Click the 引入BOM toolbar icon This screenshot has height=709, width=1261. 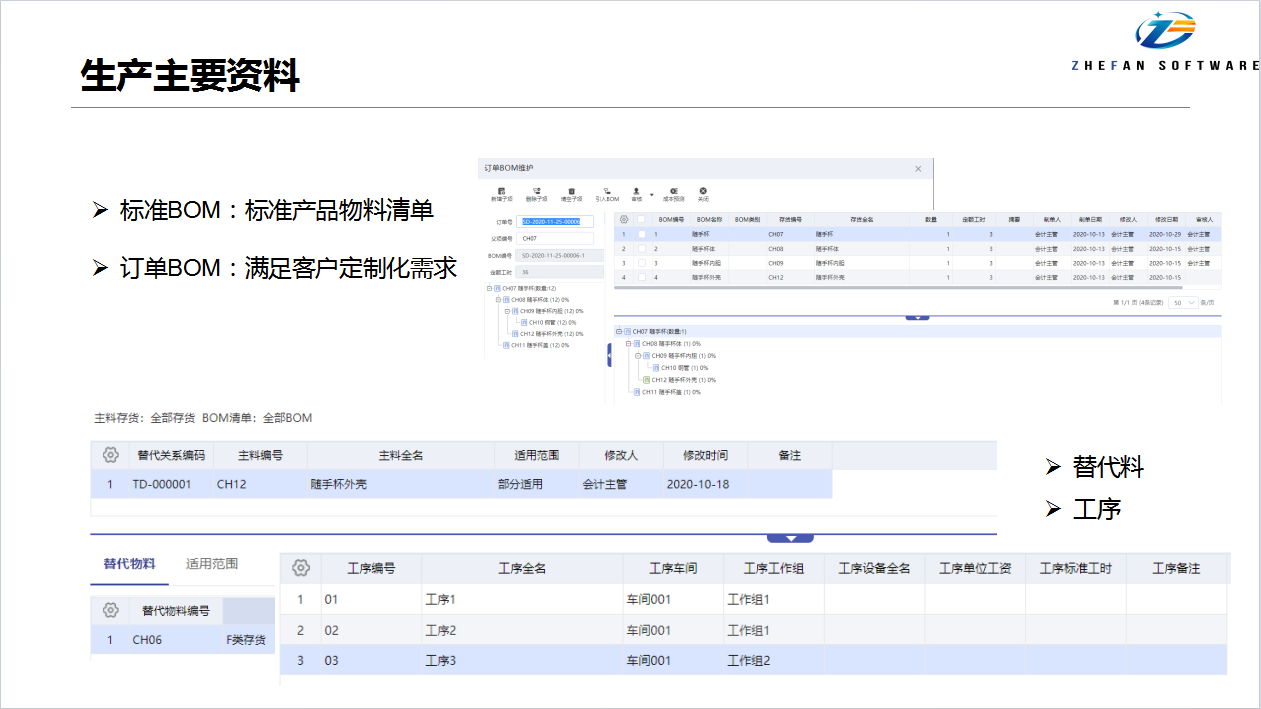[607, 191]
